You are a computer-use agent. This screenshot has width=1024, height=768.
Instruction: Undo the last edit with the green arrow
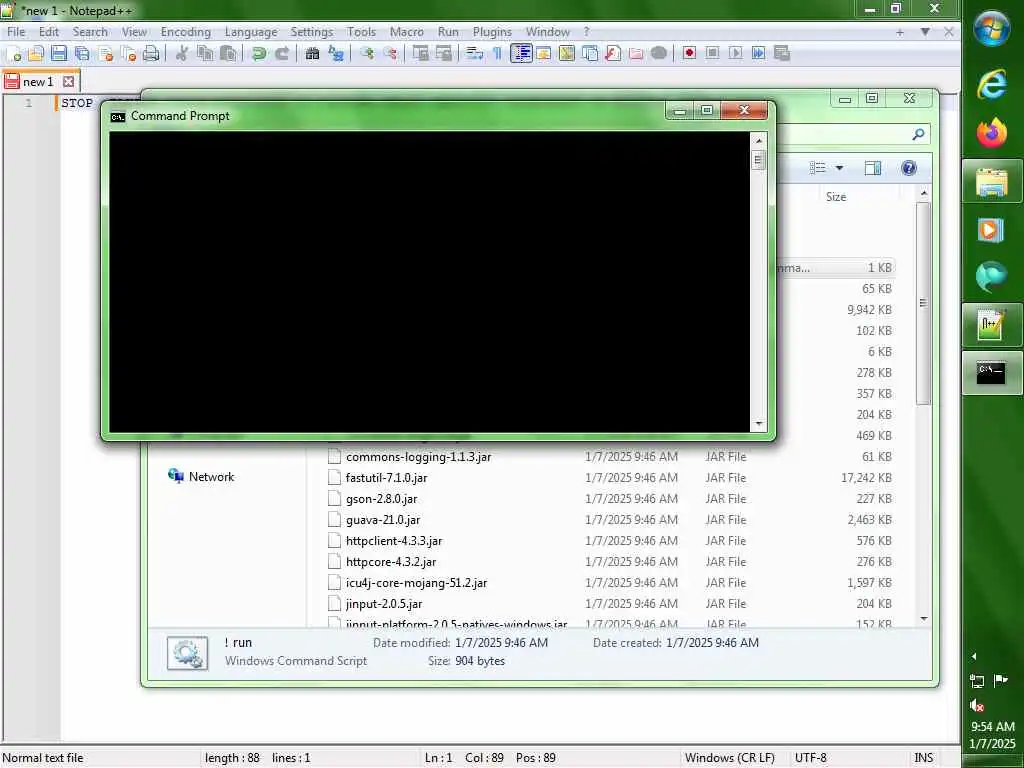point(259,54)
